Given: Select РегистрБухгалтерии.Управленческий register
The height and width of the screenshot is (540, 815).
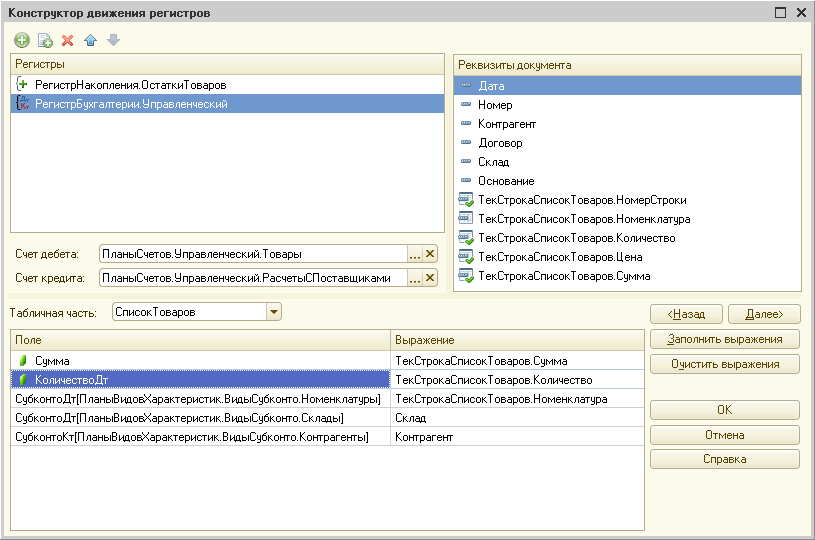Looking at the screenshot, I should [x=131, y=104].
